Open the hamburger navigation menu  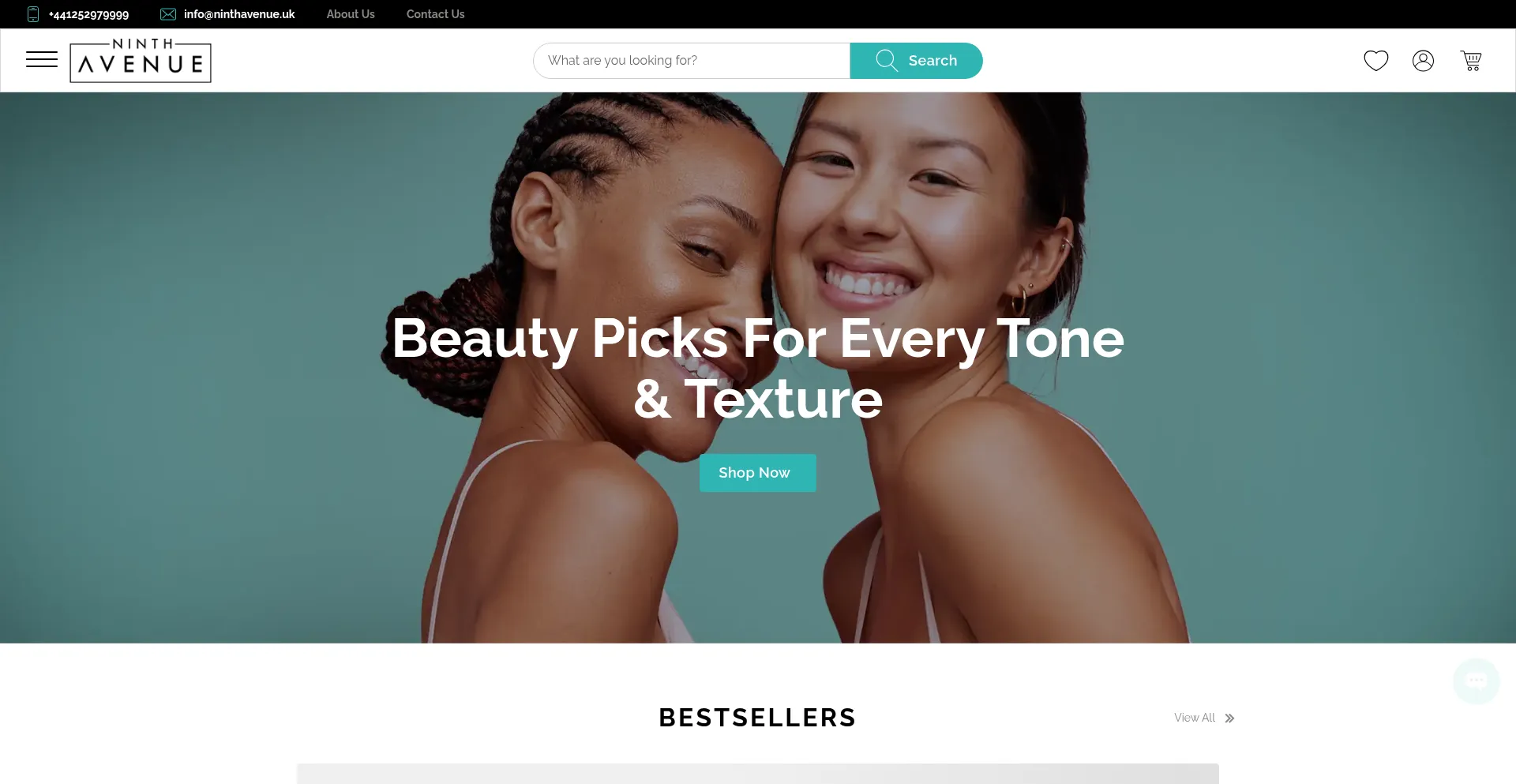click(42, 60)
